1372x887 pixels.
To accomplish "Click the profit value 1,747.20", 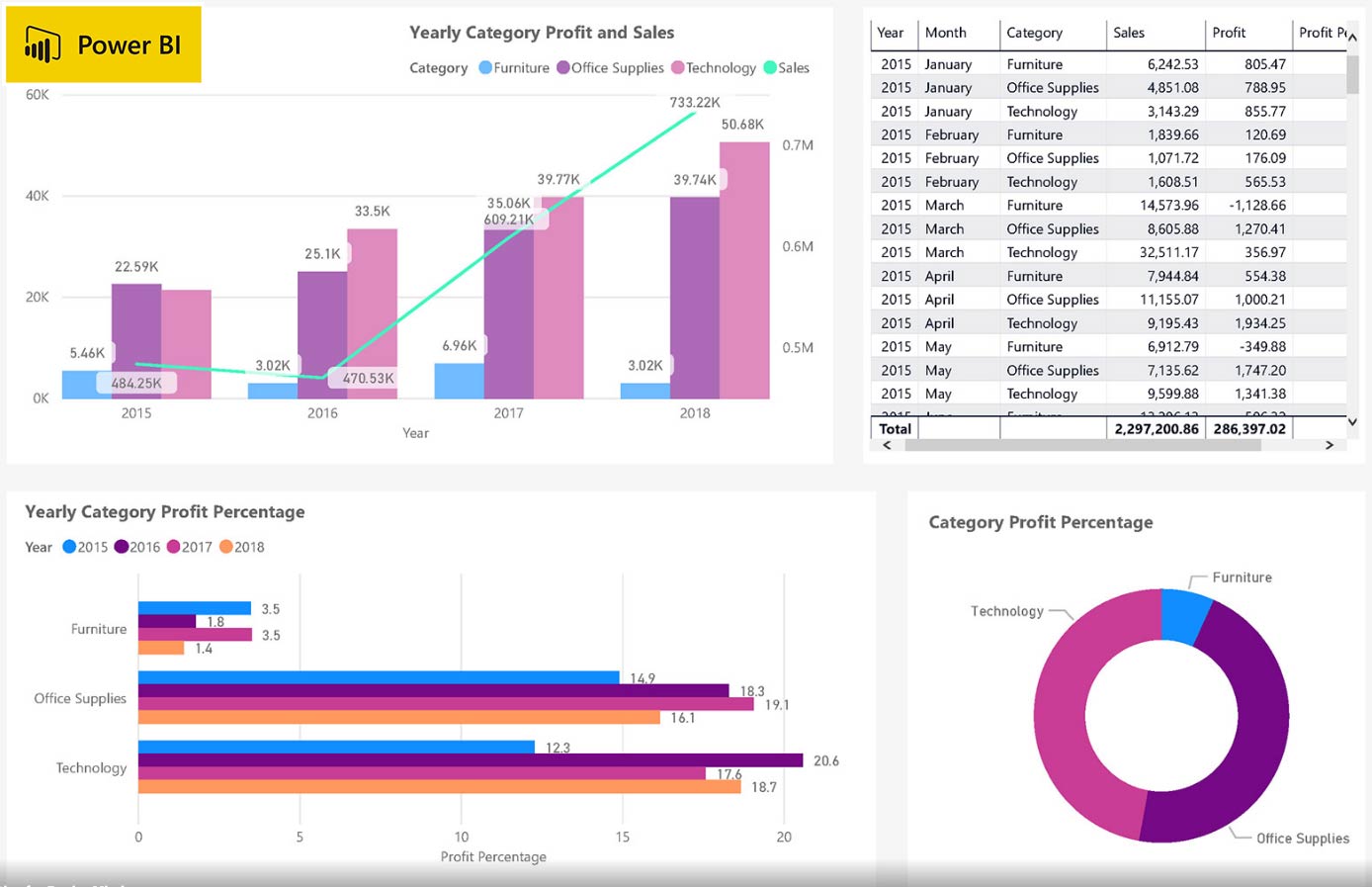I will tap(1260, 371).
